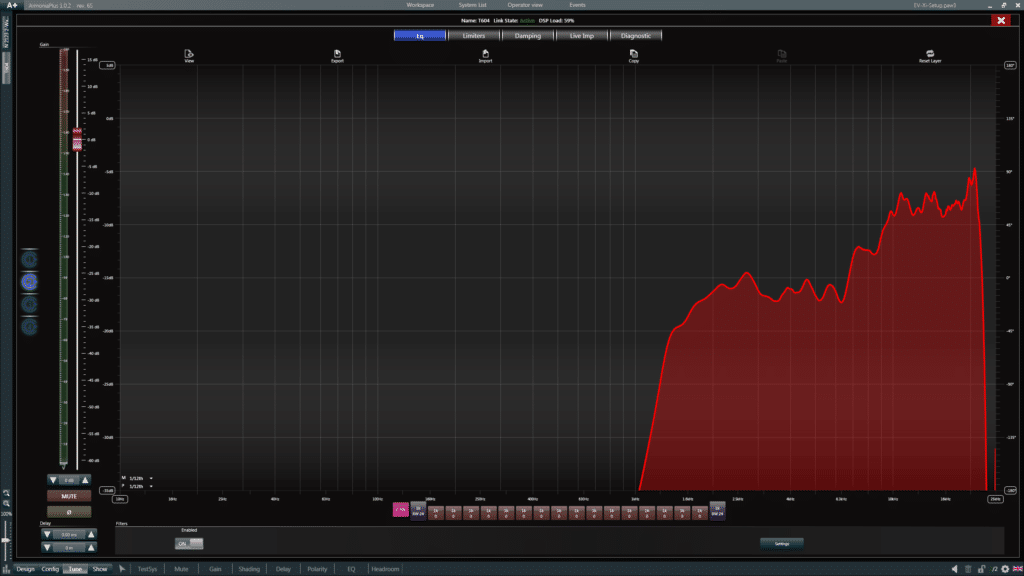
Task: Mute the channel with the MUTE button
Action: [x=69, y=495]
